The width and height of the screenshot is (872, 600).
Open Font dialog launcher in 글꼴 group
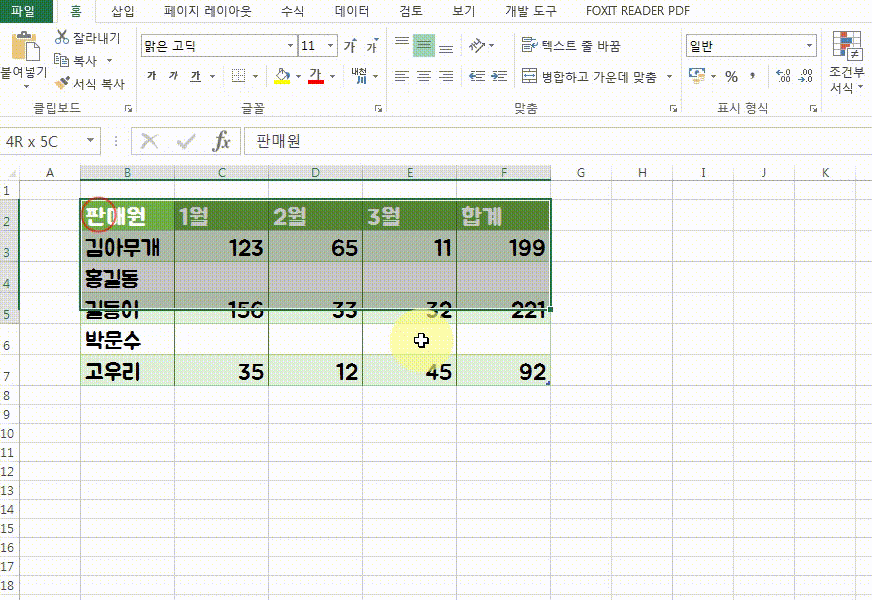pos(379,108)
